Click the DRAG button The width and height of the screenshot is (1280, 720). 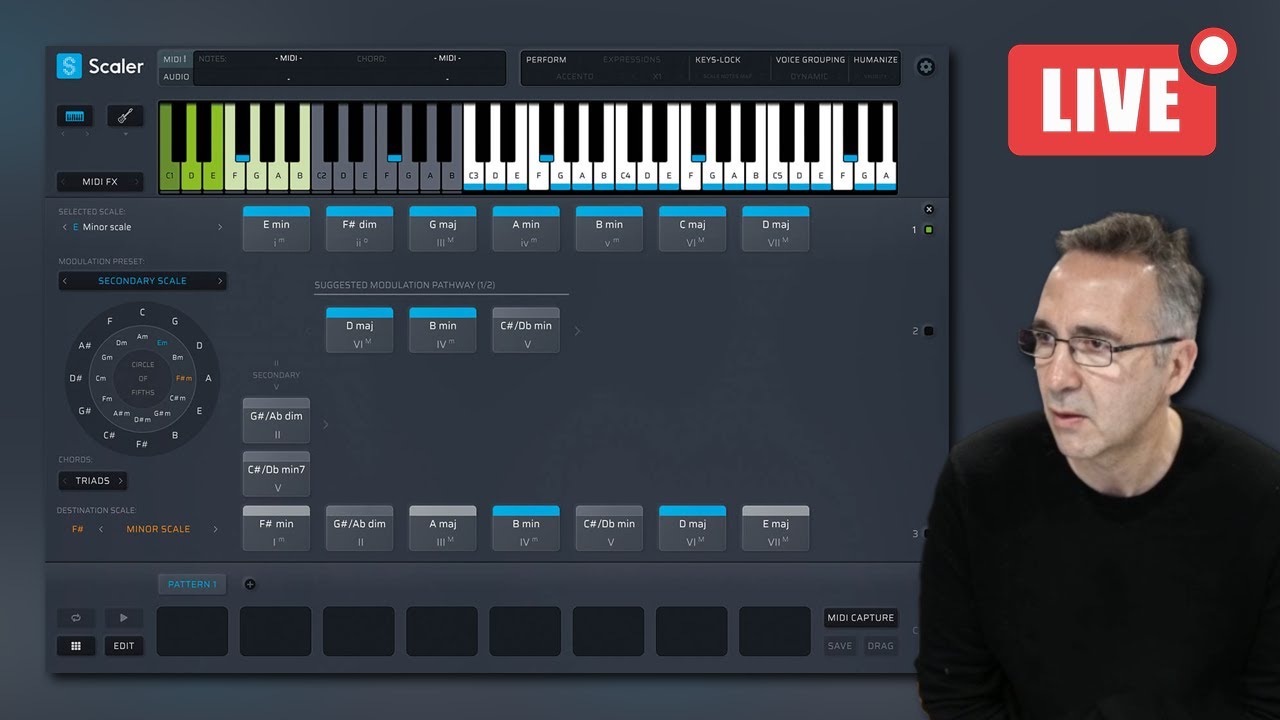tap(881, 646)
